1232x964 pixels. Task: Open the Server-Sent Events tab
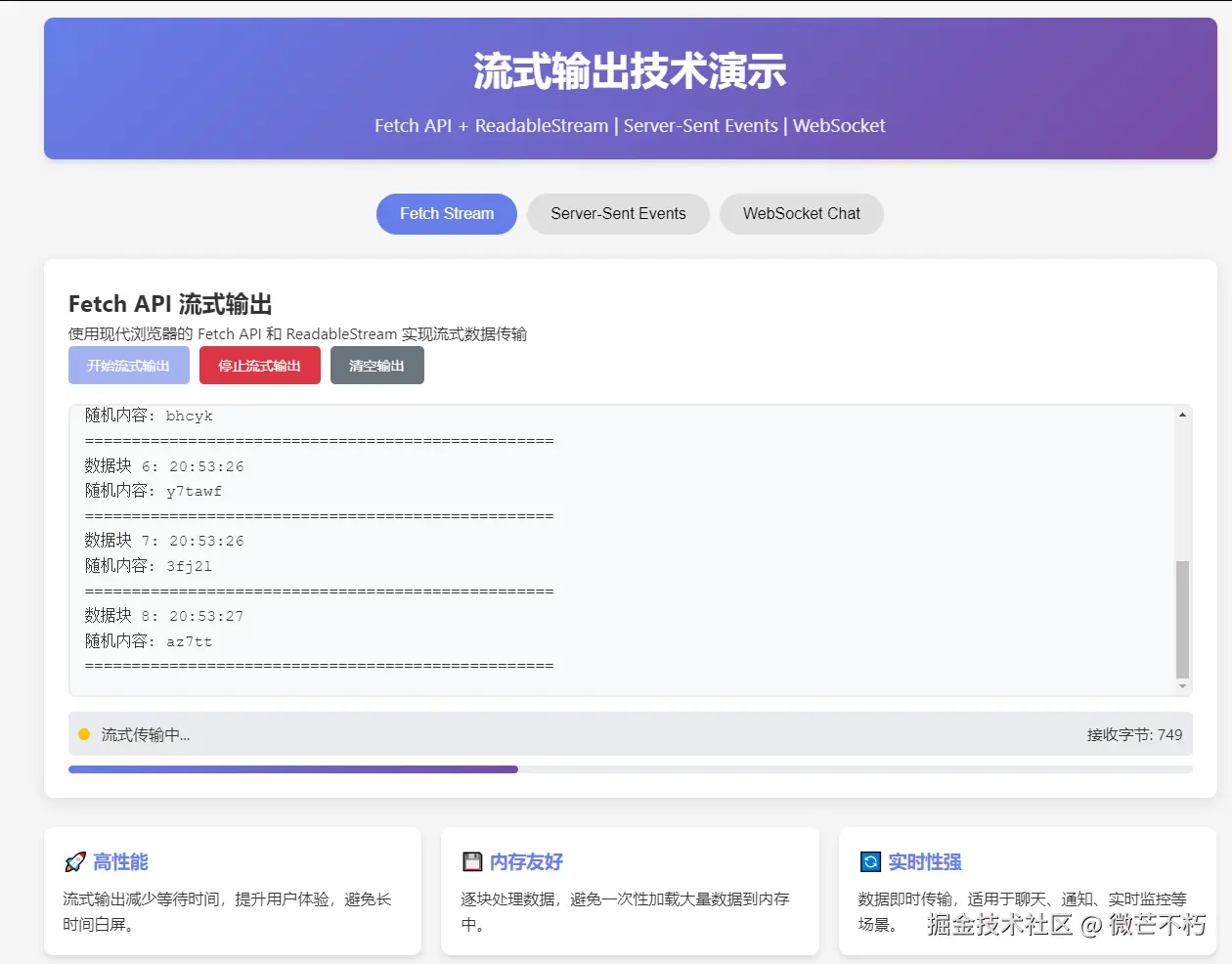pyautogui.click(x=618, y=214)
